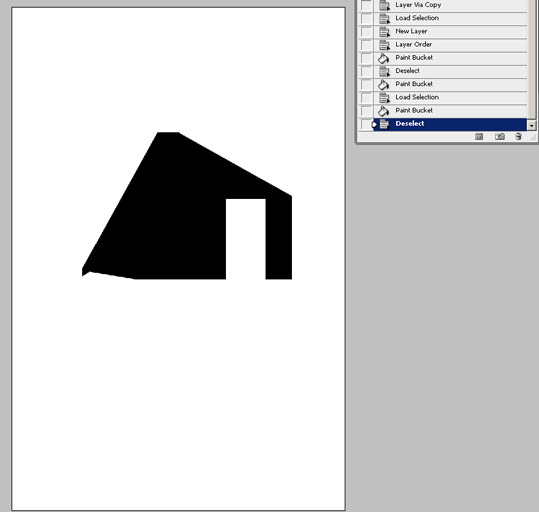The height and width of the screenshot is (512, 539).
Task: Click history slider marker beside highlighted Deselect
Action: click(374, 124)
